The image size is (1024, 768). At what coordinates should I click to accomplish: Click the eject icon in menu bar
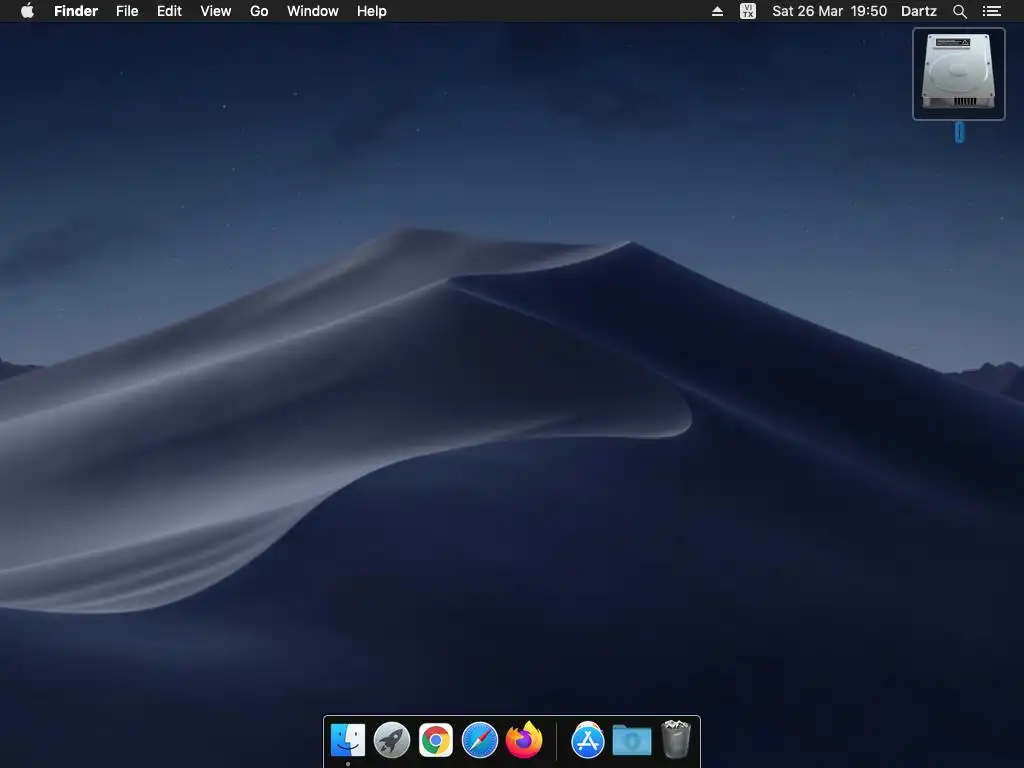[717, 11]
